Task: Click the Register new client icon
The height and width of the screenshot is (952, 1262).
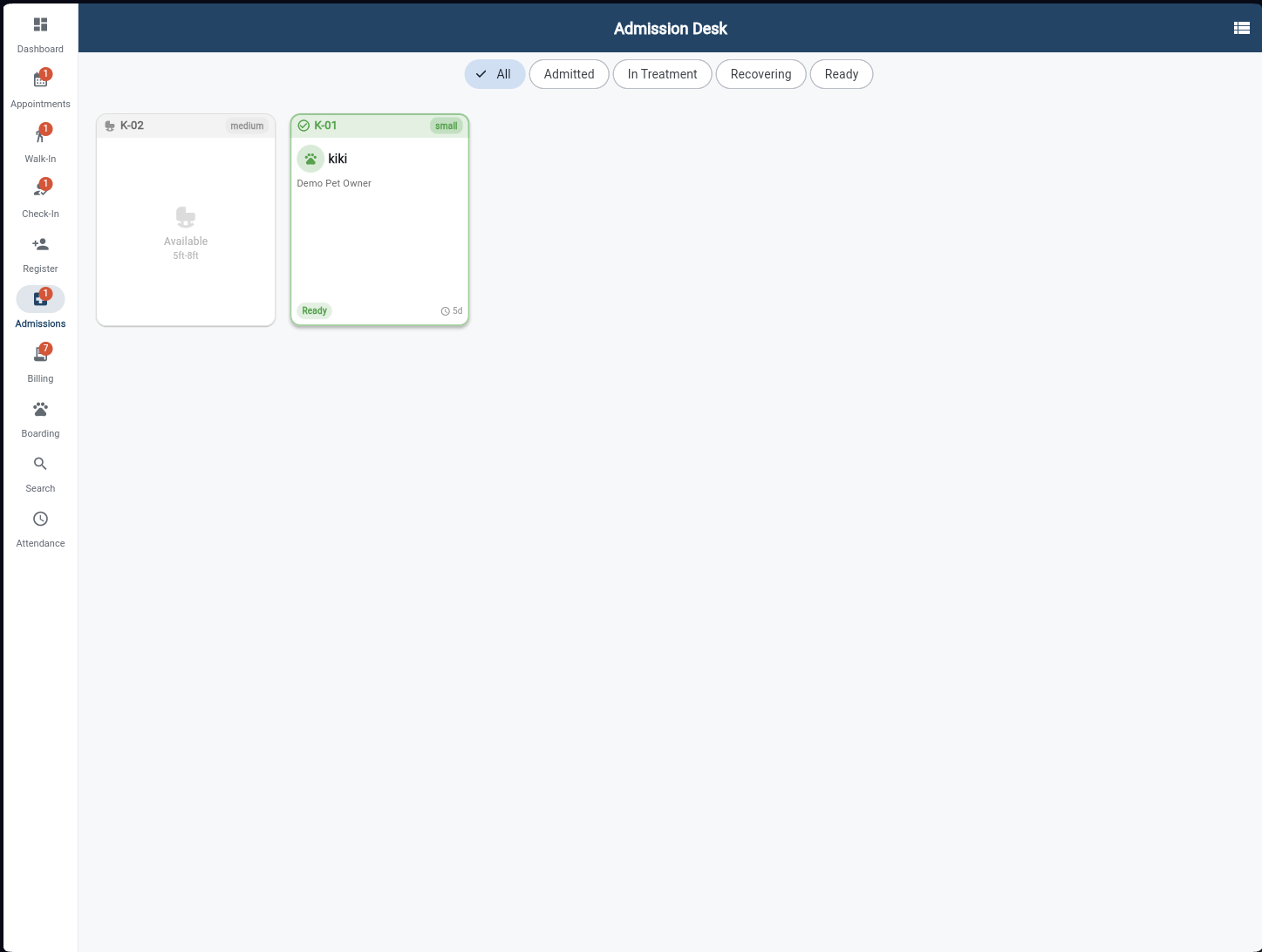Action: coord(40,245)
